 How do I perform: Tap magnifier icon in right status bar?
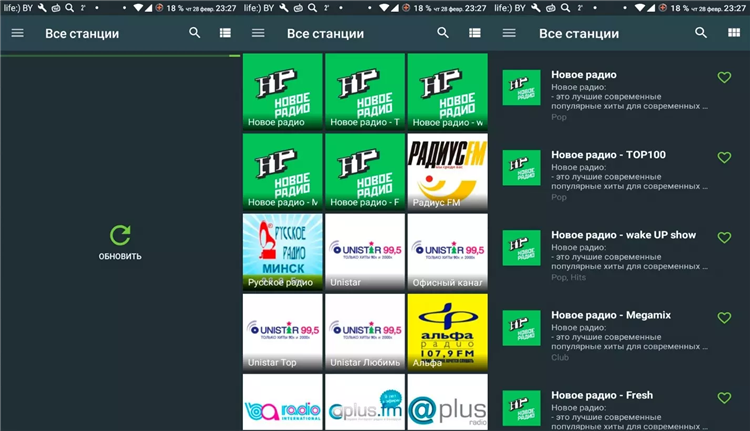click(x=565, y=8)
